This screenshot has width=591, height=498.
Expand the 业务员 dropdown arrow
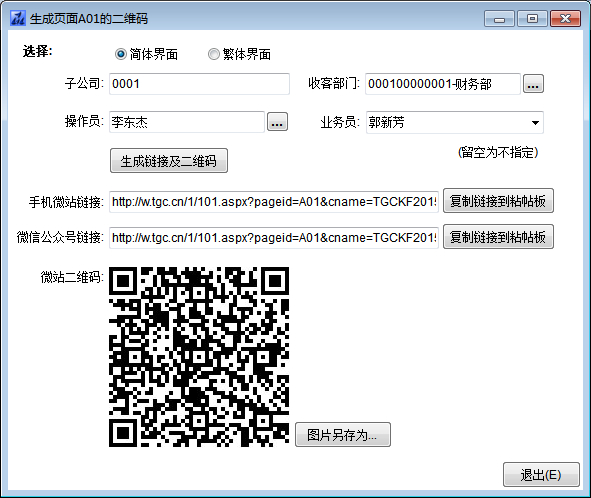[x=535, y=123]
